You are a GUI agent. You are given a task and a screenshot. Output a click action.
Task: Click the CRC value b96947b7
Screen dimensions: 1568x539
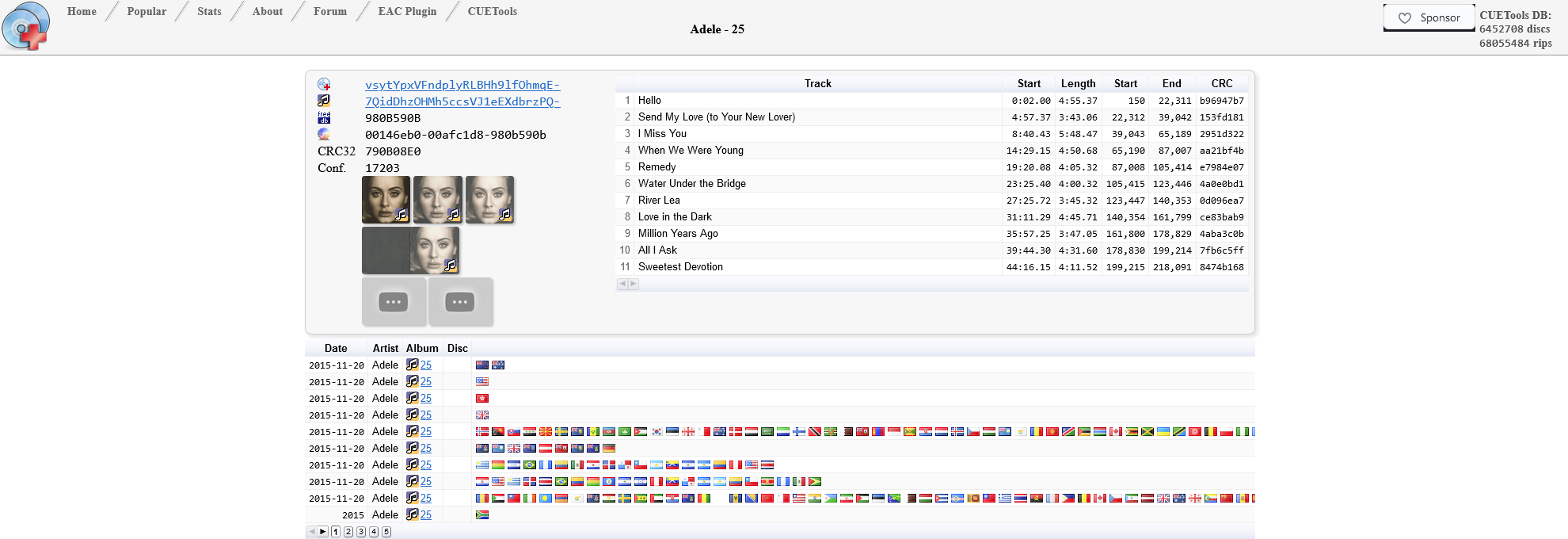click(x=1222, y=101)
